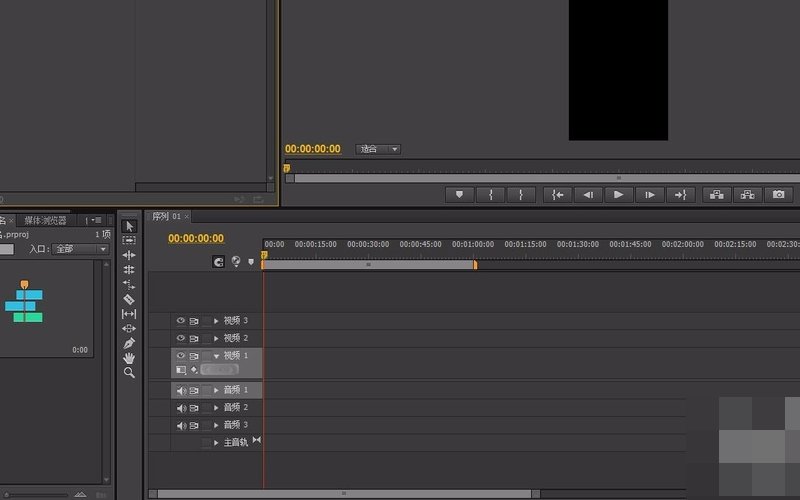Toggle visibility of 视频 2 track
This screenshot has height=500, width=800.
[x=181, y=338]
